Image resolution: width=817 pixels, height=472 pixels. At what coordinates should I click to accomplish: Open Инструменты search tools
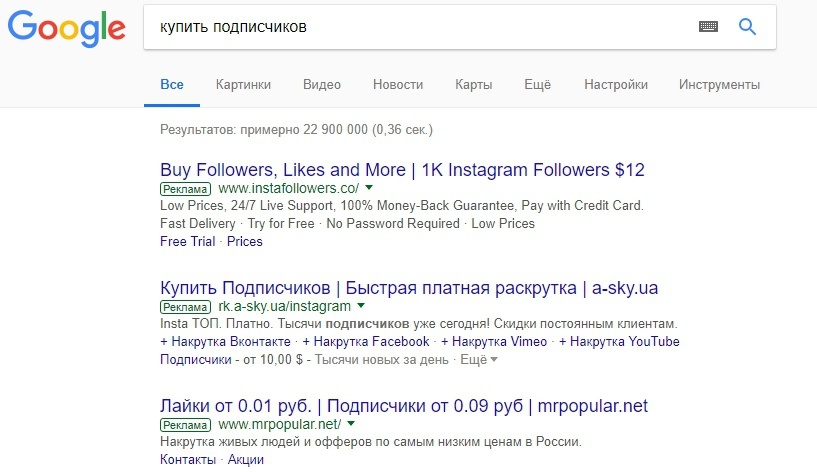(719, 84)
